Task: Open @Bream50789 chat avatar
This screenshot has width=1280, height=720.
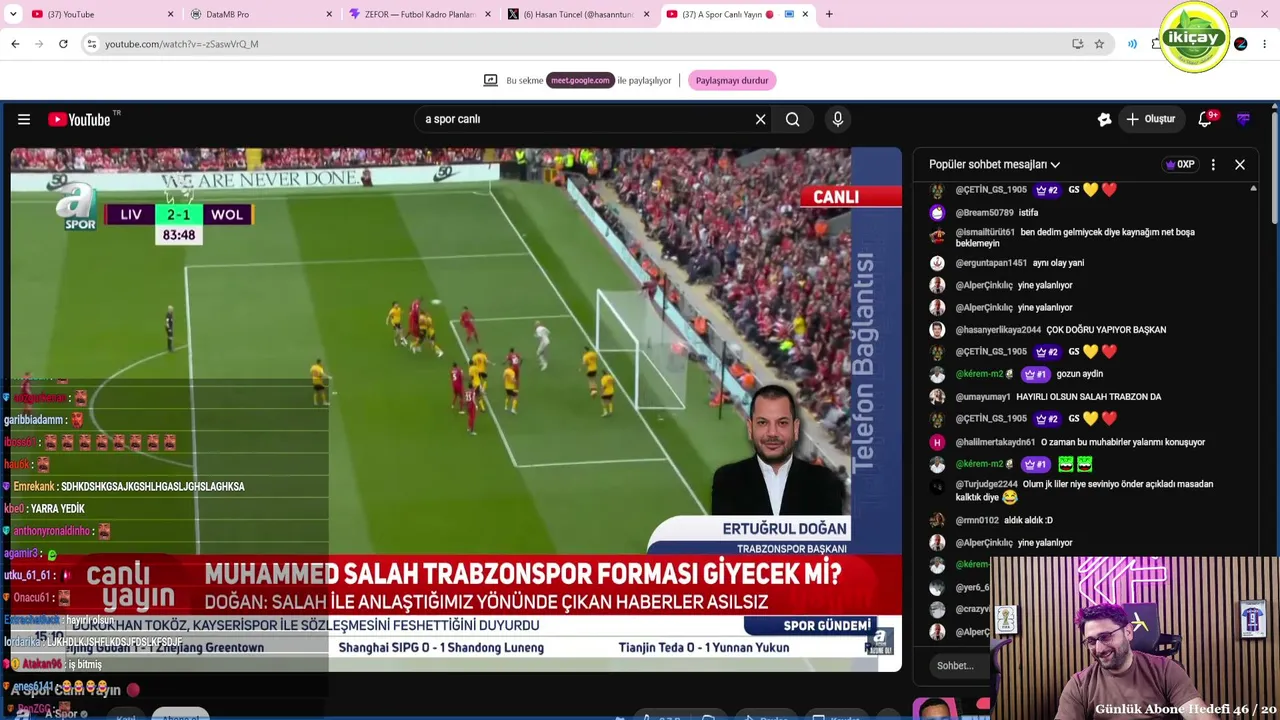Action: point(937,213)
